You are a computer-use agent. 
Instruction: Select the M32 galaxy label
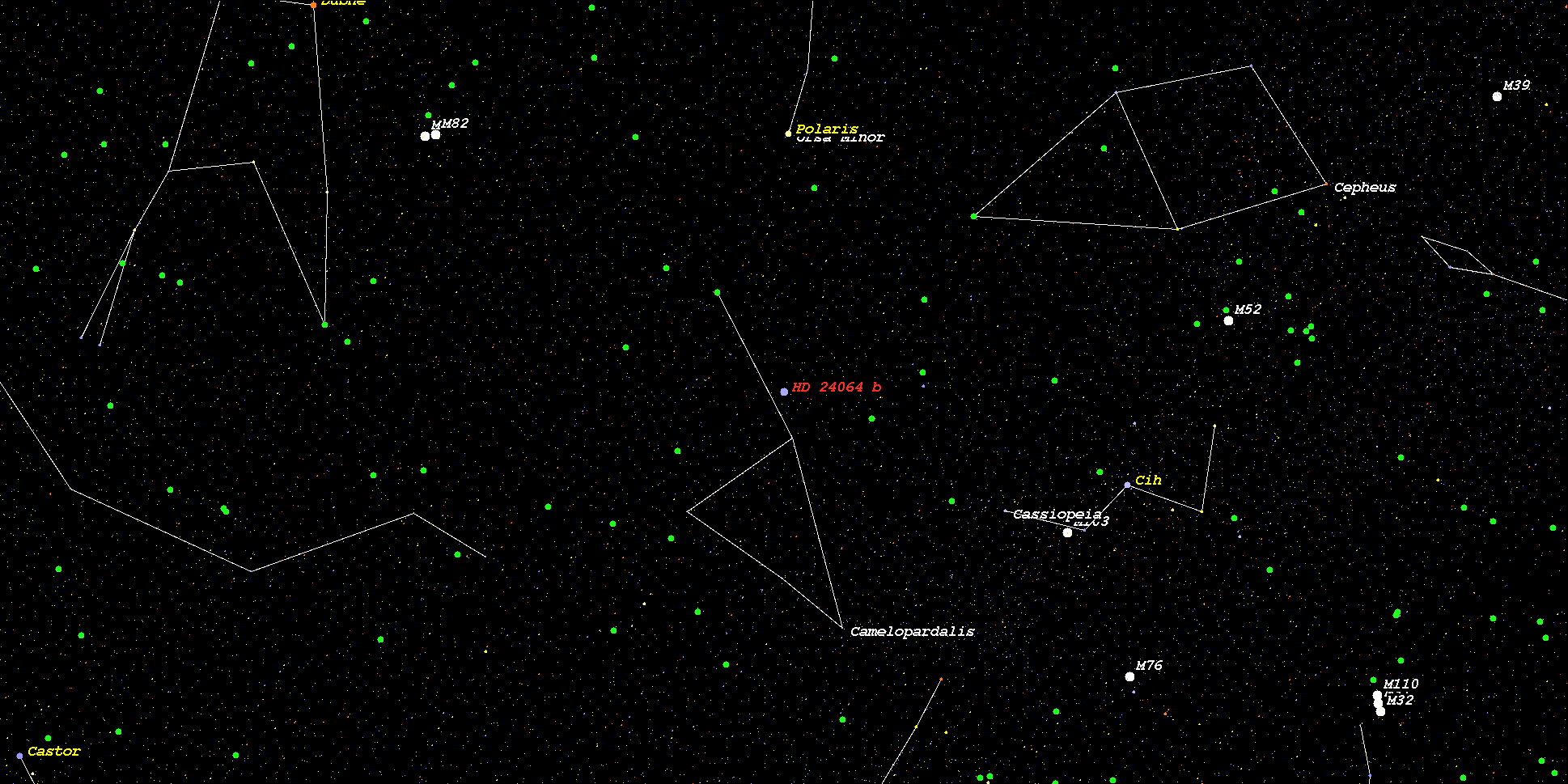pyautogui.click(x=1400, y=700)
